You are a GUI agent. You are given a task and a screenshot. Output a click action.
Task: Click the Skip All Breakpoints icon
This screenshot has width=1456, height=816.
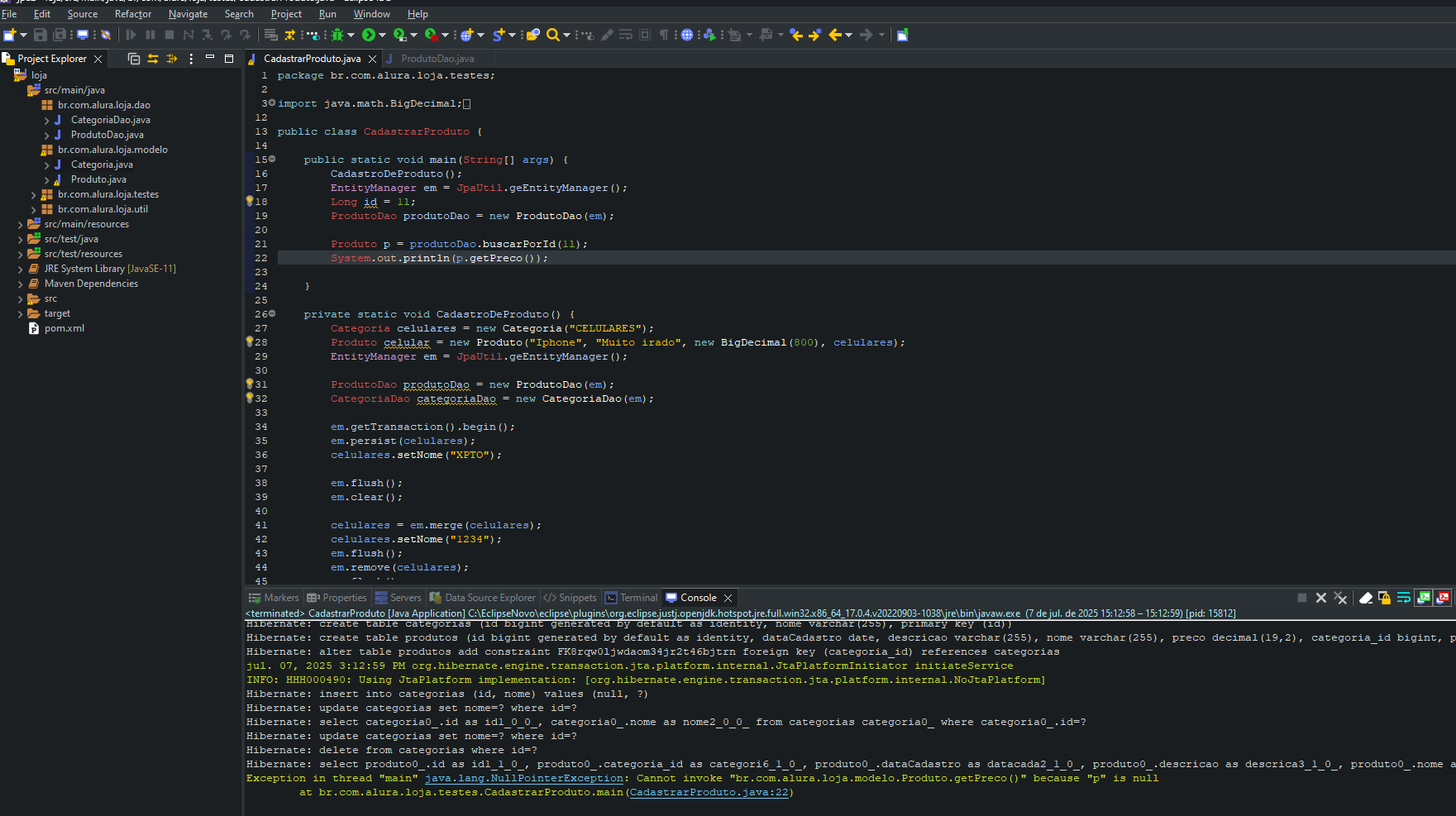click(106, 35)
